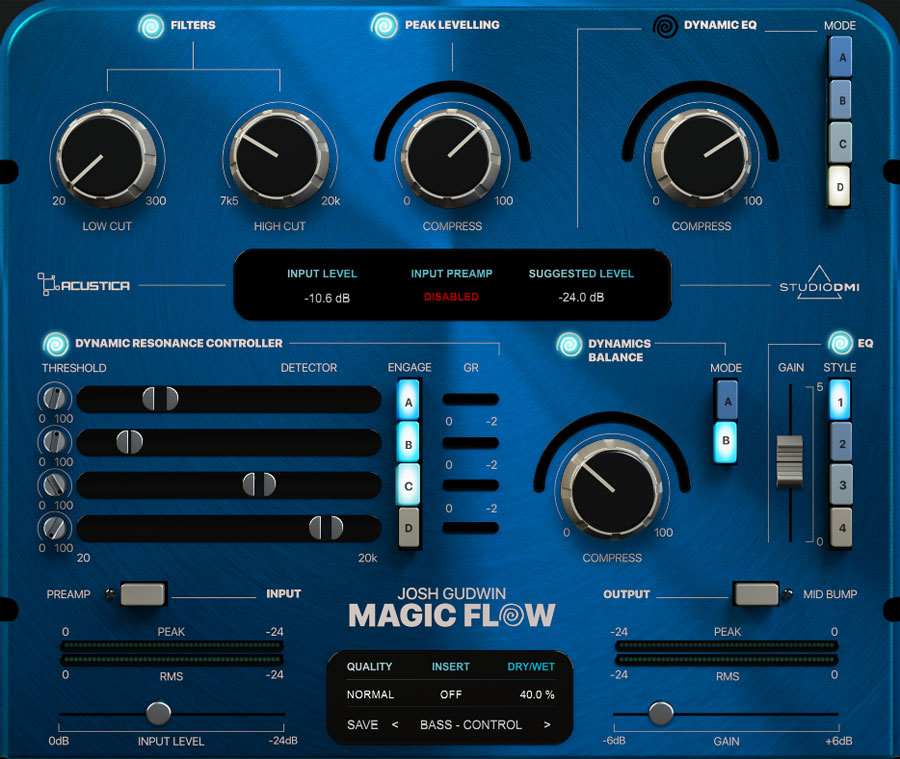900x759 pixels.
Task: Click band D threshold mini knob
Action: [55, 527]
